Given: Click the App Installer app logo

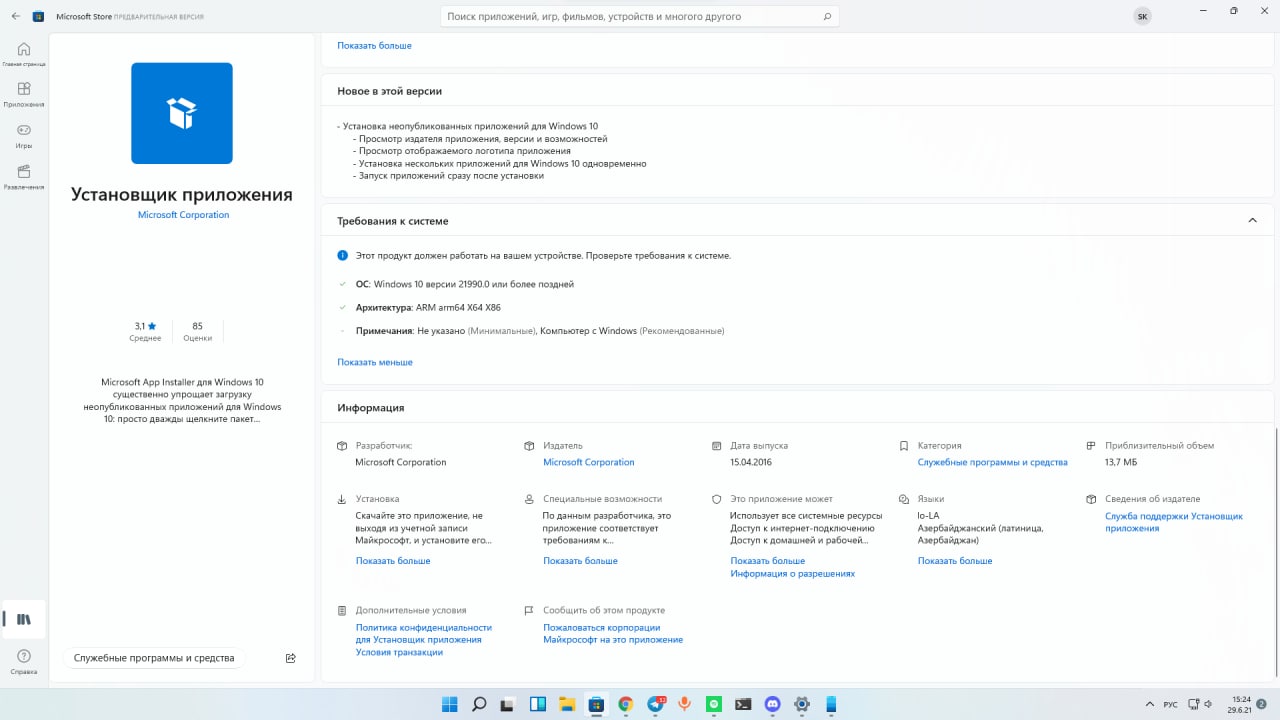Looking at the screenshot, I should click(x=182, y=113).
